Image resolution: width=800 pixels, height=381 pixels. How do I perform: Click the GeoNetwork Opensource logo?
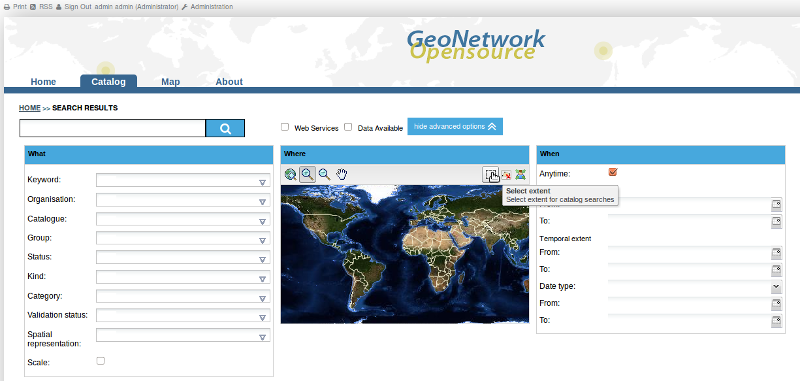tap(476, 45)
